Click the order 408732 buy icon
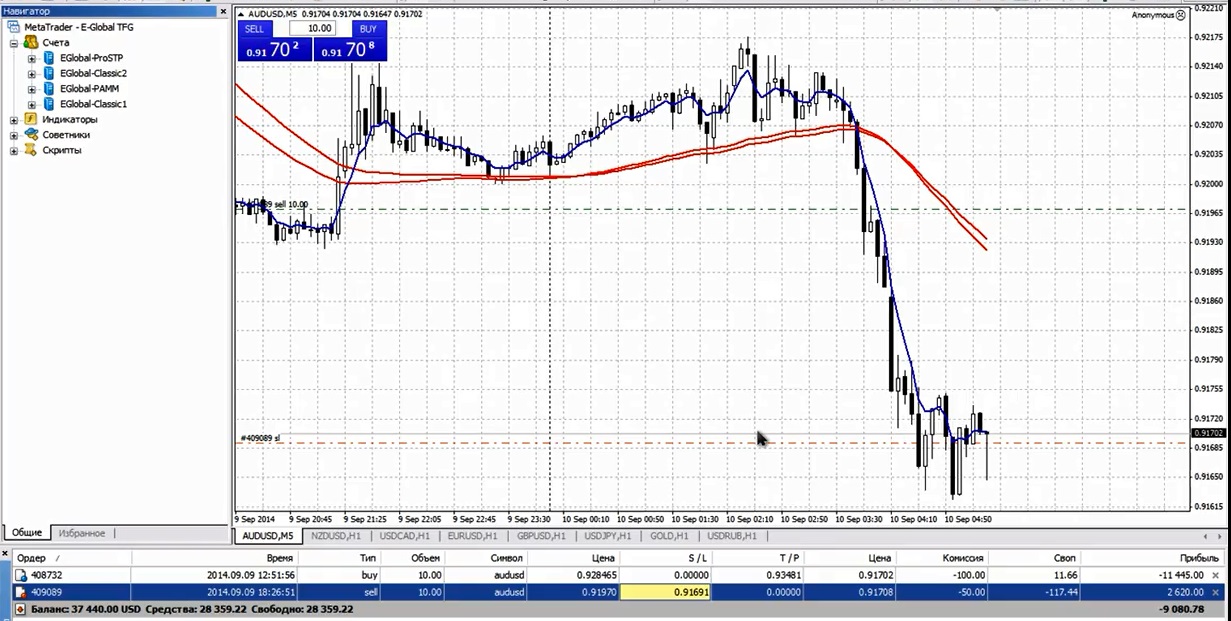 20,575
